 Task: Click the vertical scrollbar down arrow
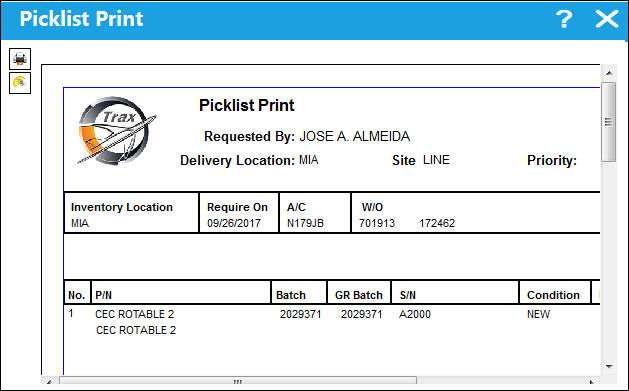click(609, 367)
